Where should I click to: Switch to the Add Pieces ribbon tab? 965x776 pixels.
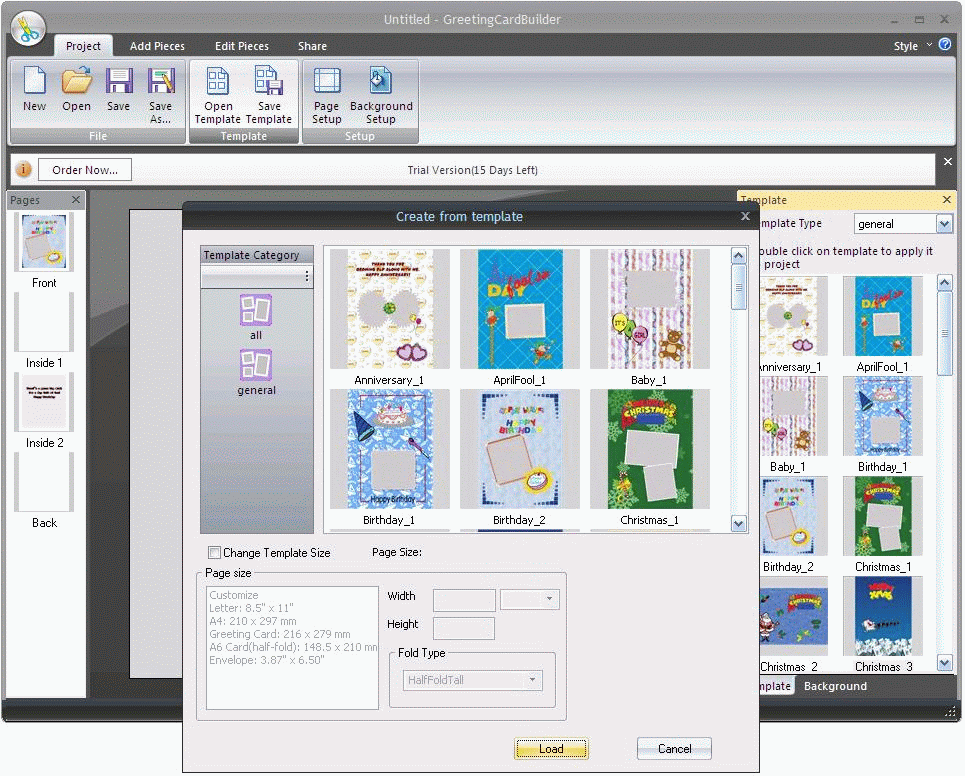pos(157,46)
